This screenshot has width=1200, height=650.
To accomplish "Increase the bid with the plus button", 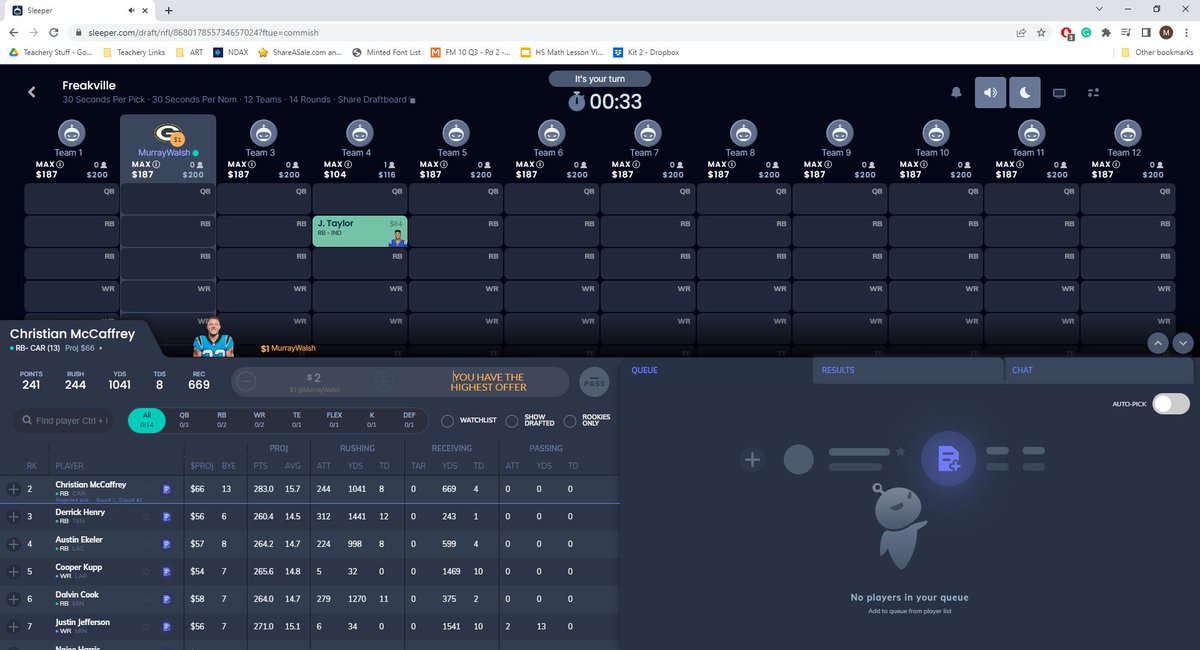I will pyautogui.click(x=383, y=382).
